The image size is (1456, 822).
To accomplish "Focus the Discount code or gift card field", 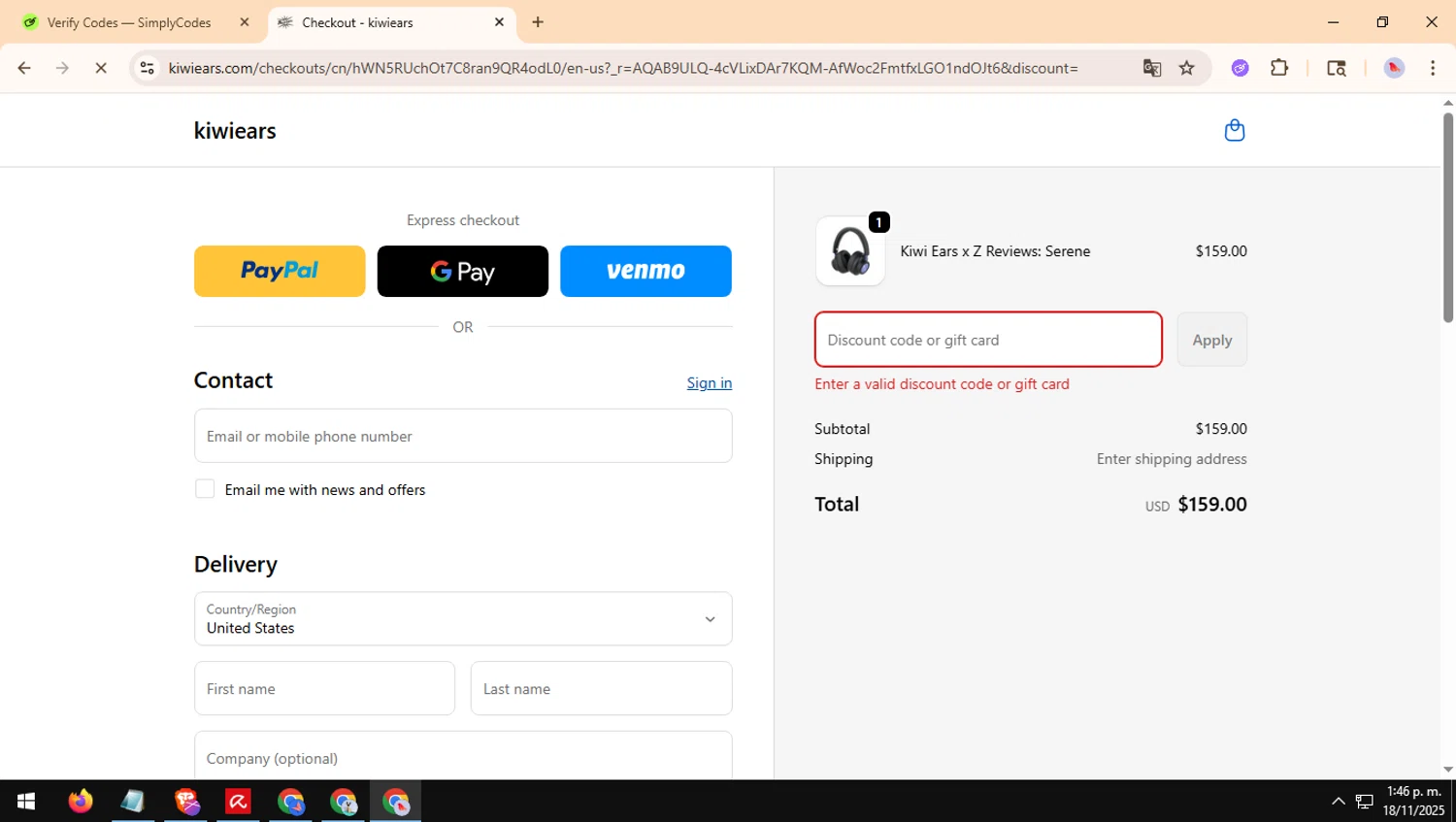I will (988, 340).
